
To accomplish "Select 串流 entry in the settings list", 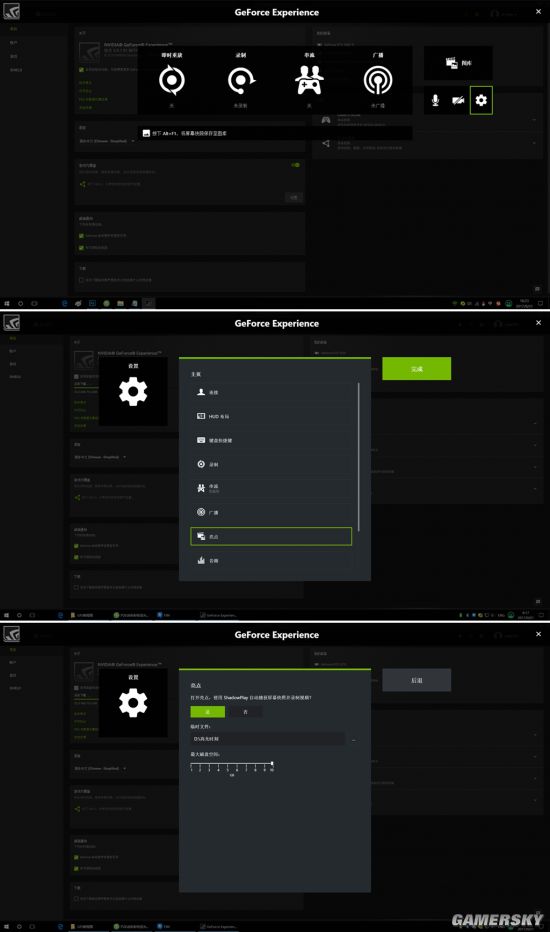I will tap(271, 488).
